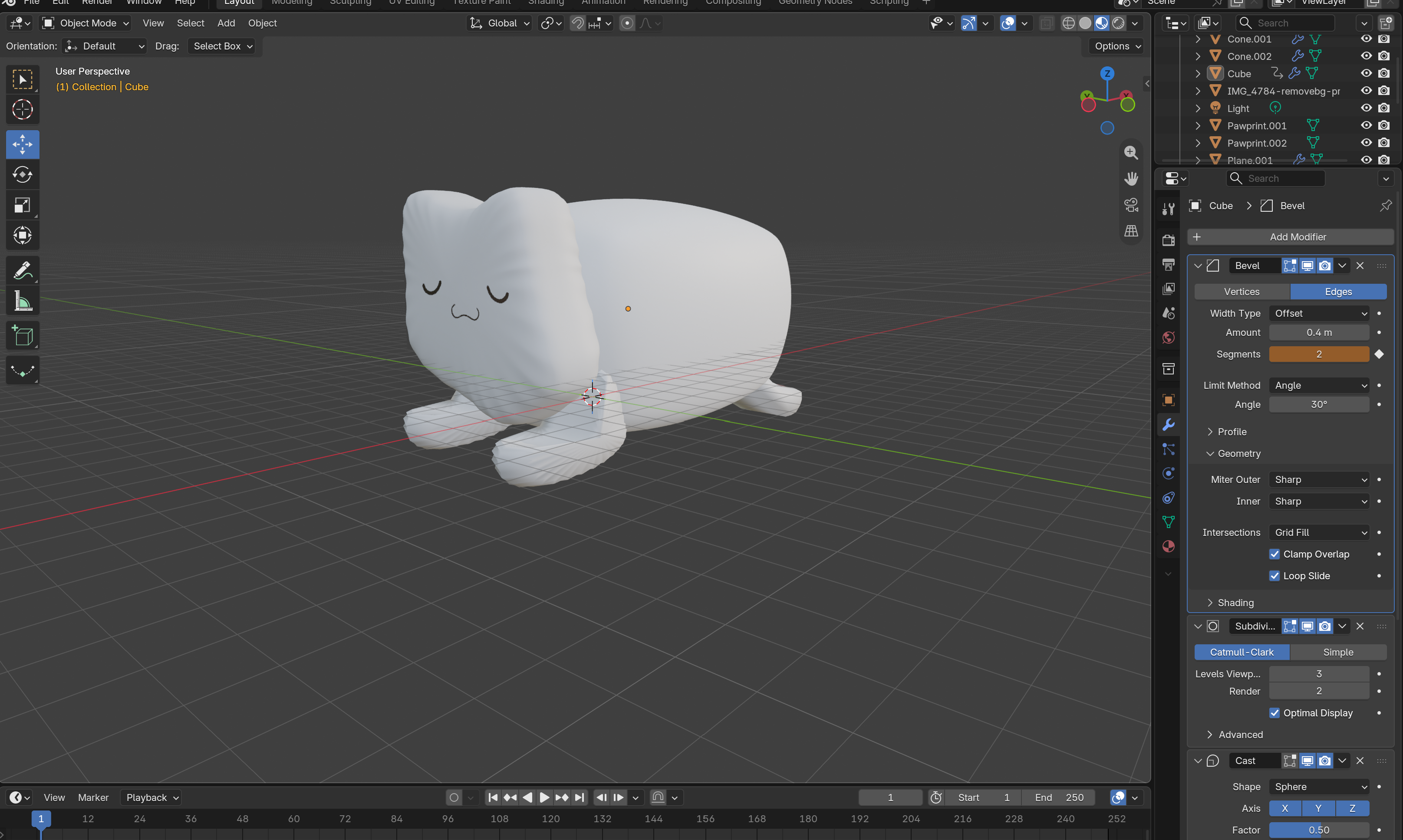Toggle Clamp Overlap checkbox

pos(1274,554)
